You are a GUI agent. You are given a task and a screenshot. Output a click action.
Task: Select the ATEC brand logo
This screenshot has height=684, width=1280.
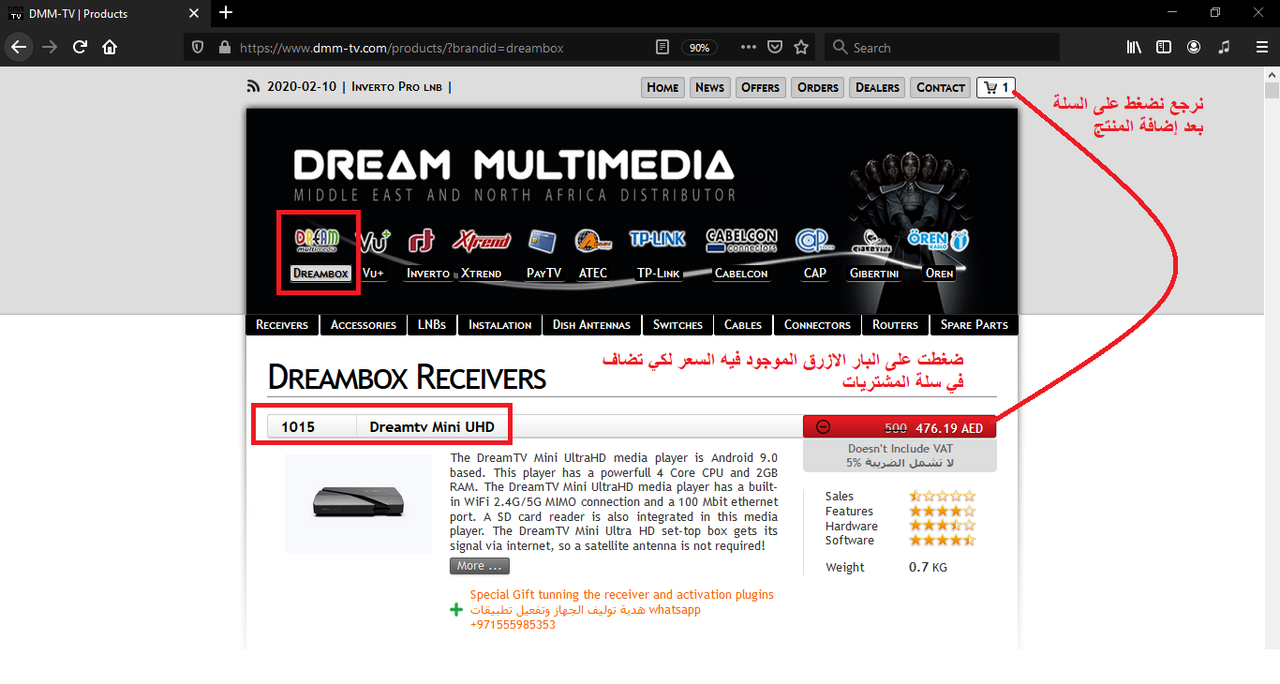593,240
